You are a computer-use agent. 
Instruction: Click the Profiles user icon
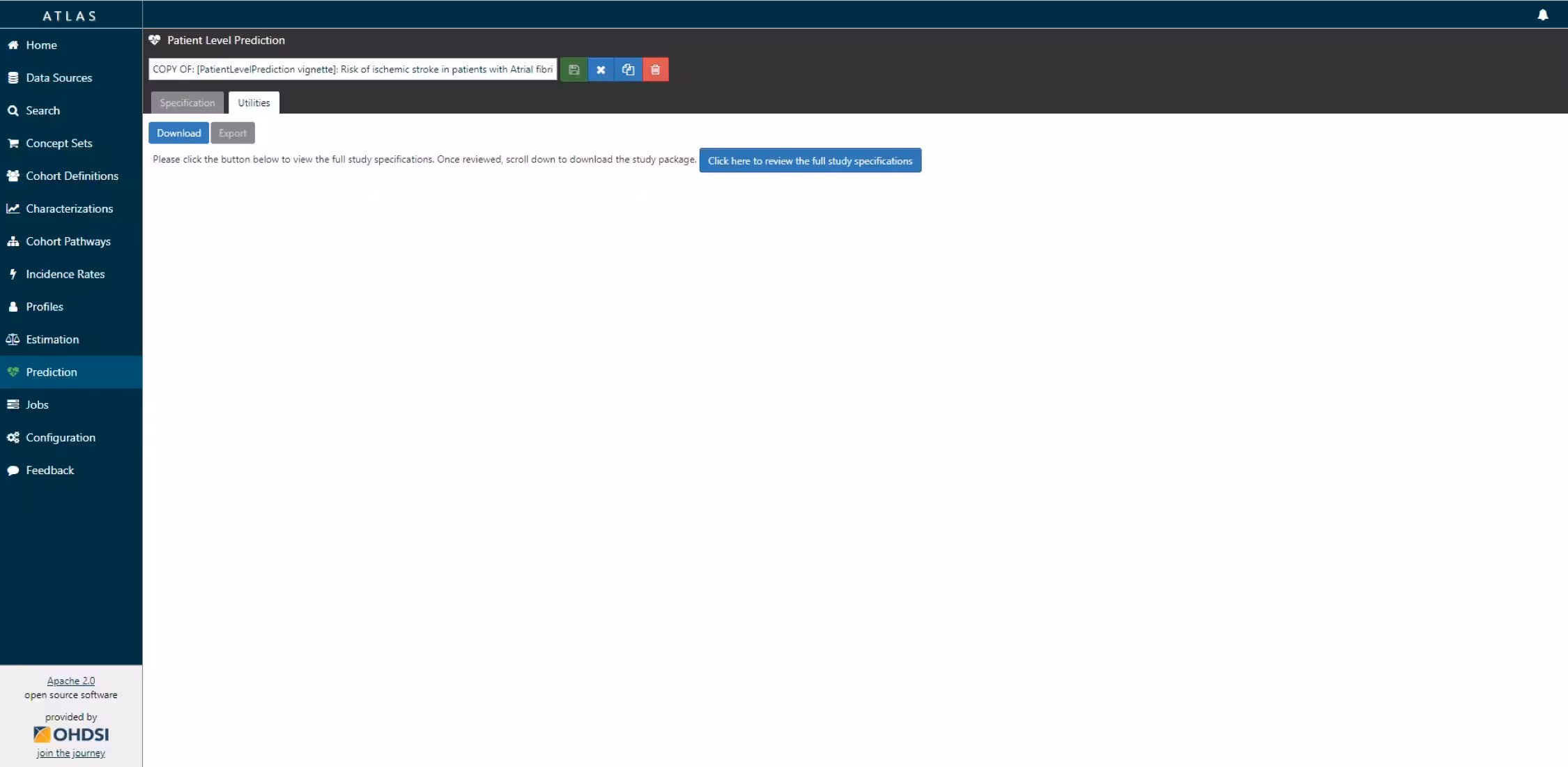point(13,307)
